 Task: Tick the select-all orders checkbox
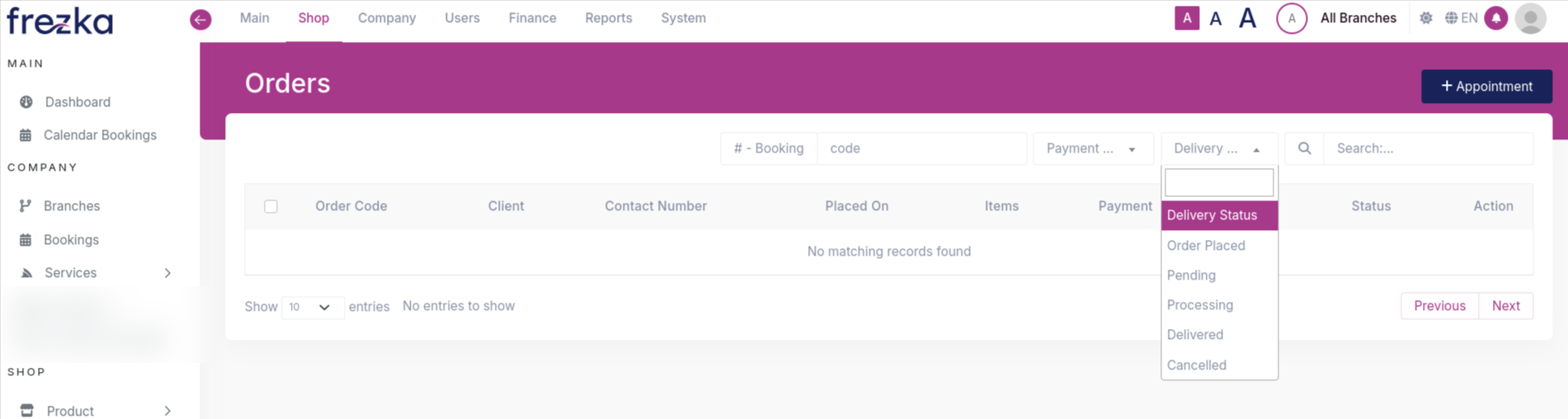[x=271, y=206]
